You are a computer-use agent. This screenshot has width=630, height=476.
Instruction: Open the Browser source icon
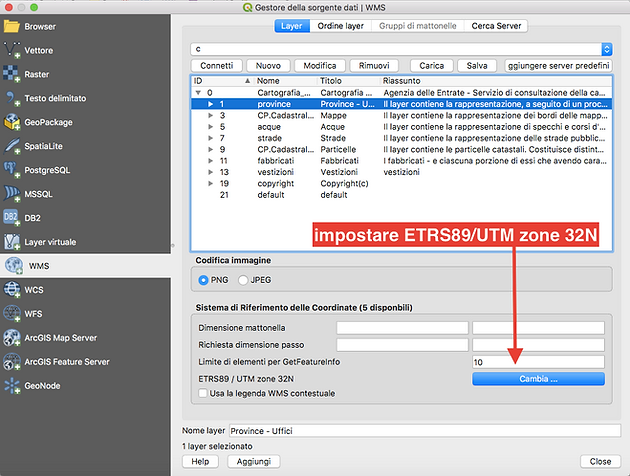tap(11, 27)
